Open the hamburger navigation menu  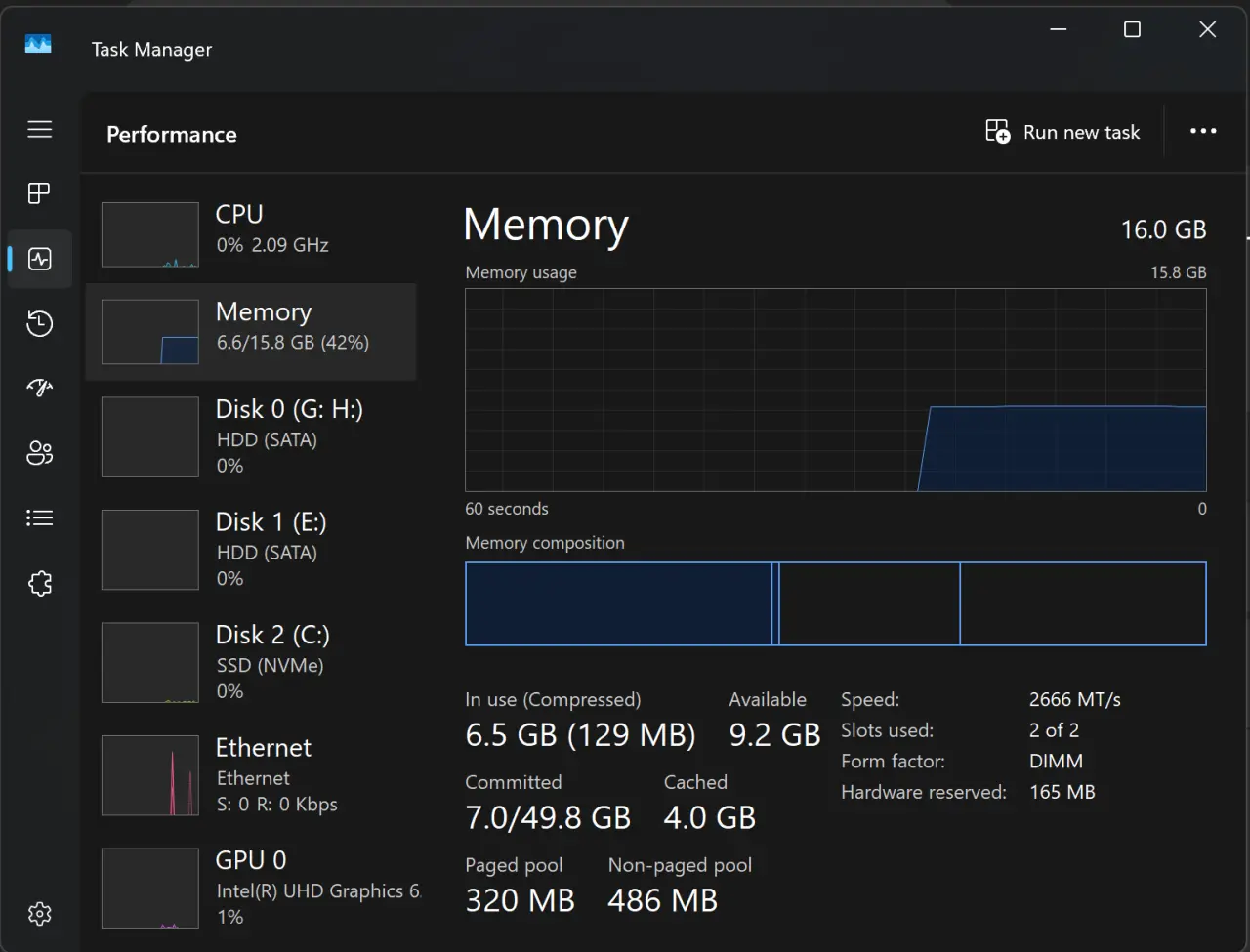[40, 129]
